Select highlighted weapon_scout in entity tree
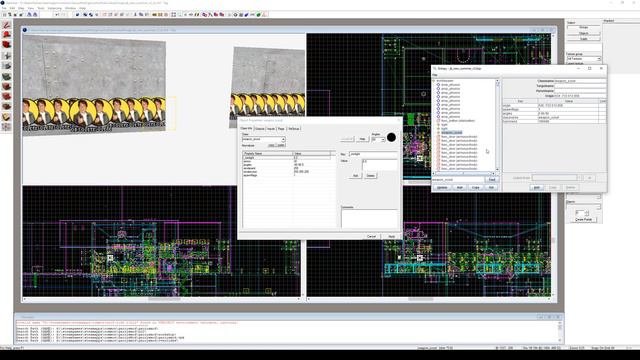The height and width of the screenshot is (360, 640). pyautogui.click(x=451, y=133)
